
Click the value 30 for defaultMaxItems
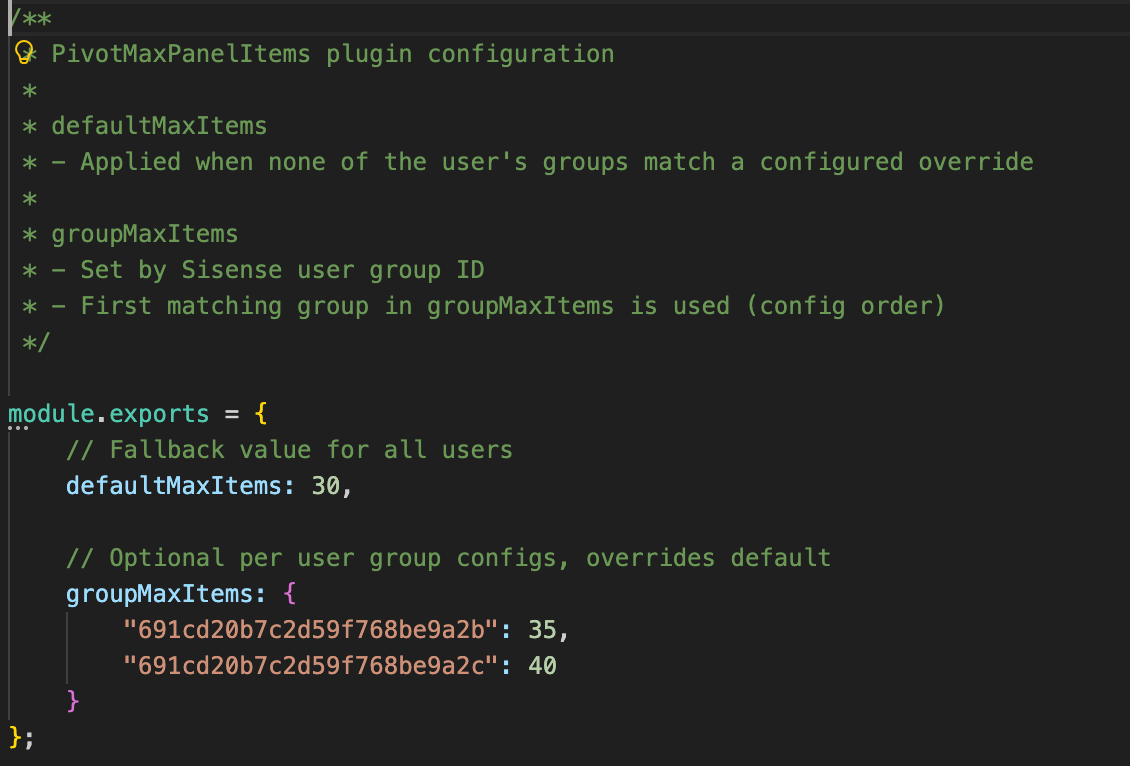326,486
